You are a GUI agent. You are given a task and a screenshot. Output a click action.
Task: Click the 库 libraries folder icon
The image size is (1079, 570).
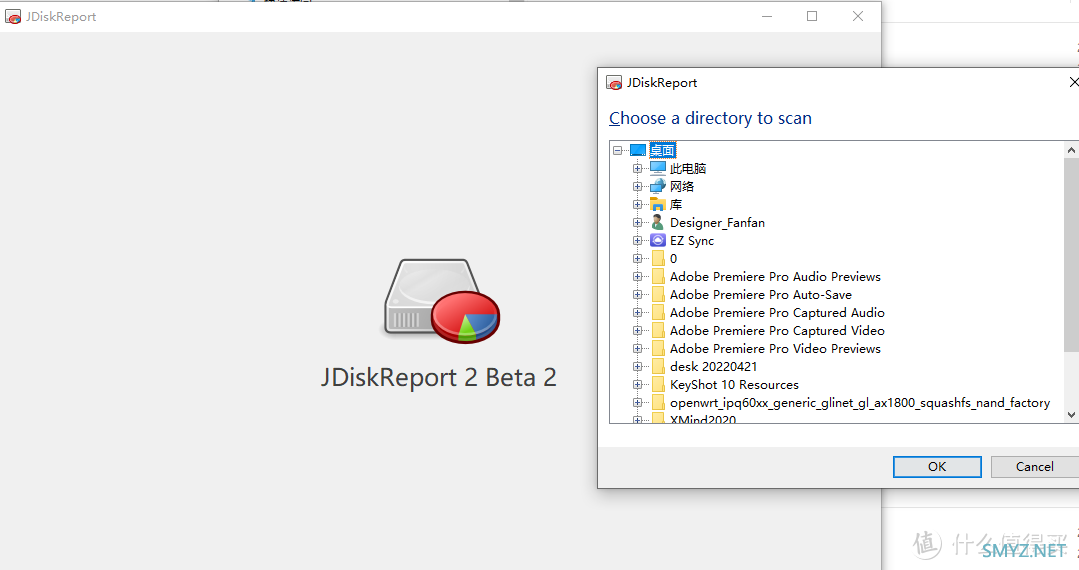pyautogui.click(x=658, y=204)
